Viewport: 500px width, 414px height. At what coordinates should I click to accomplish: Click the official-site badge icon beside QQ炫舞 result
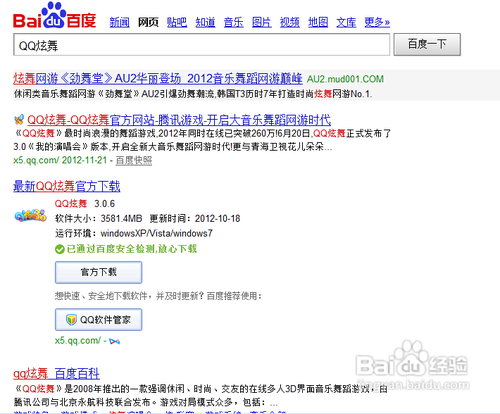pos(19,119)
